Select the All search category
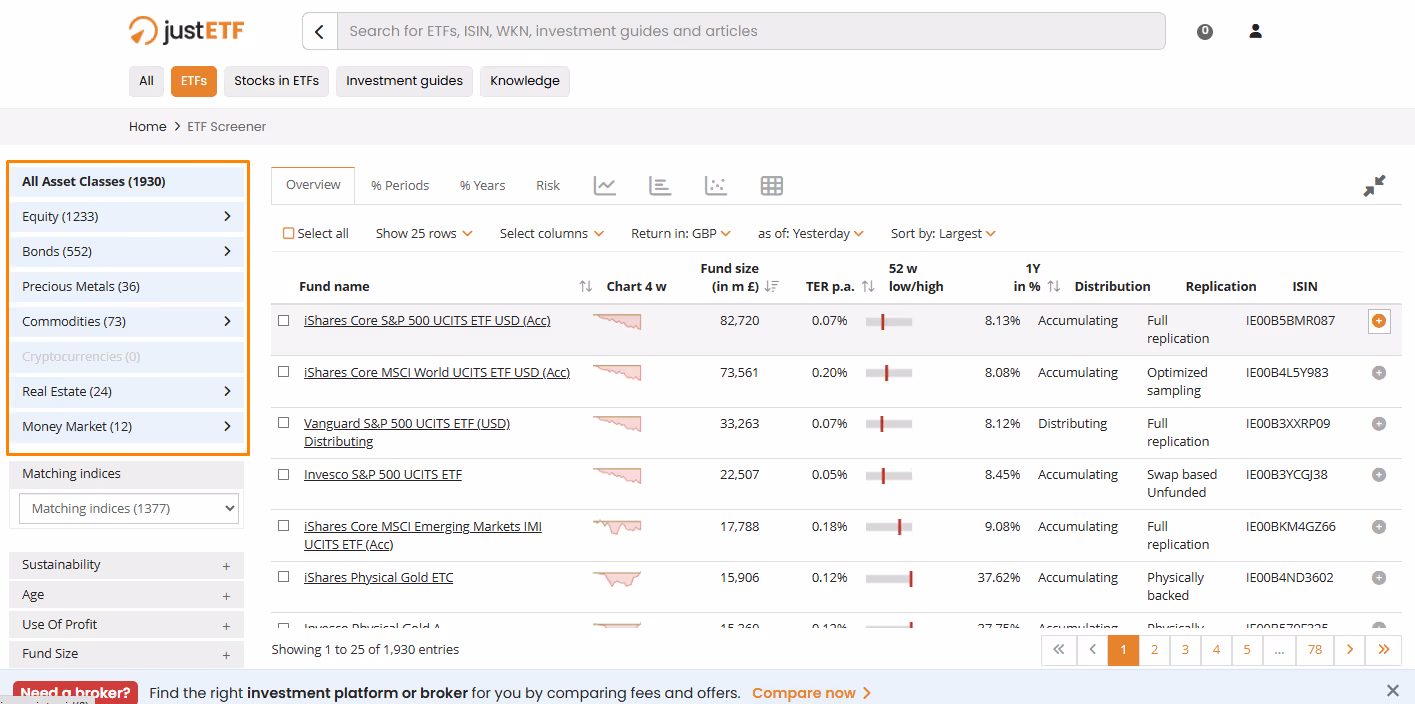 click(x=146, y=81)
